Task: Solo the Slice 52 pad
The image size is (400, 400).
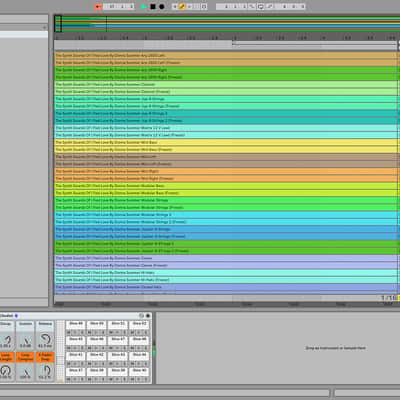Action: tap(146, 332)
